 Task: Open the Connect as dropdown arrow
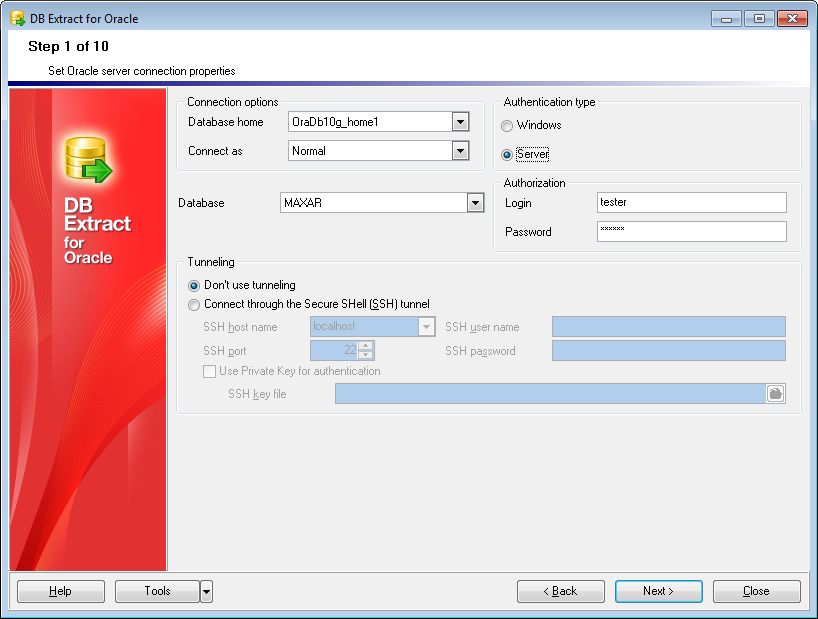[x=460, y=151]
